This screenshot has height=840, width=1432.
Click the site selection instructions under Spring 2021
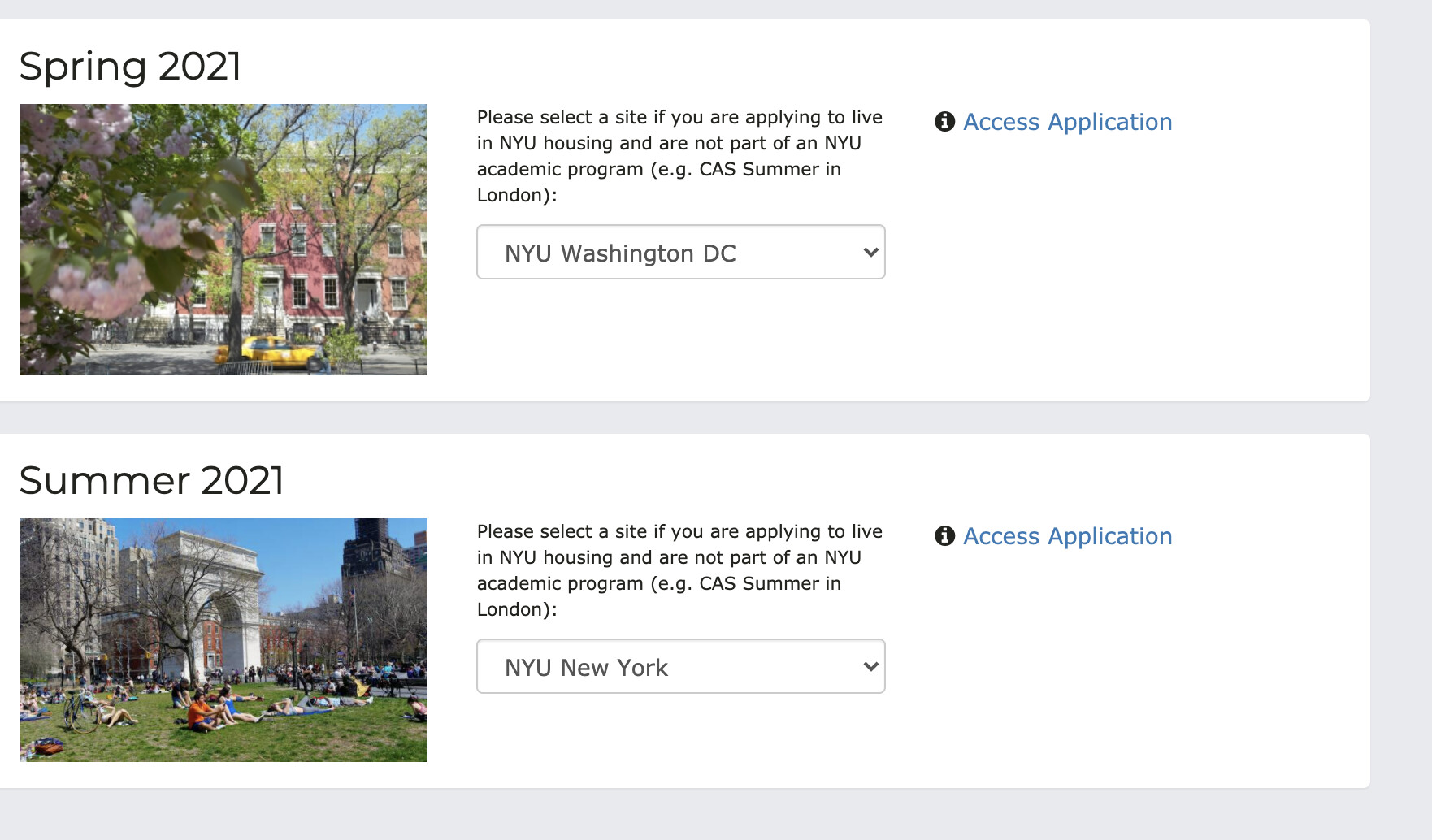click(679, 156)
